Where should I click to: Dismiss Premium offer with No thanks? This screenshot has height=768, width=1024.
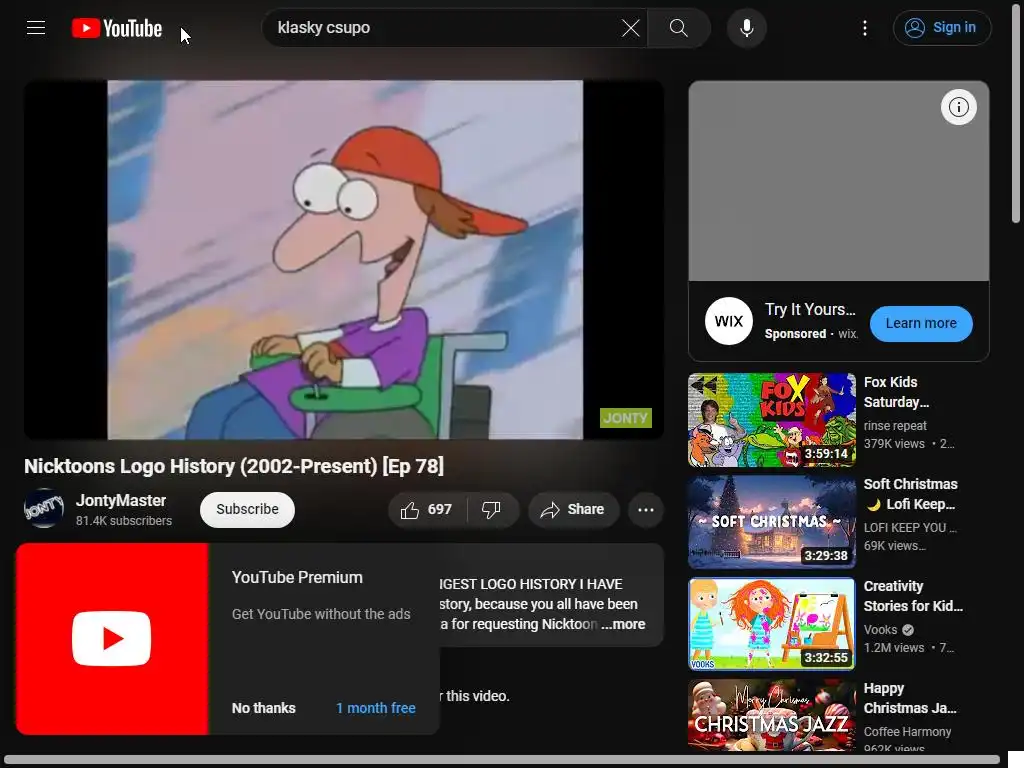click(x=263, y=708)
